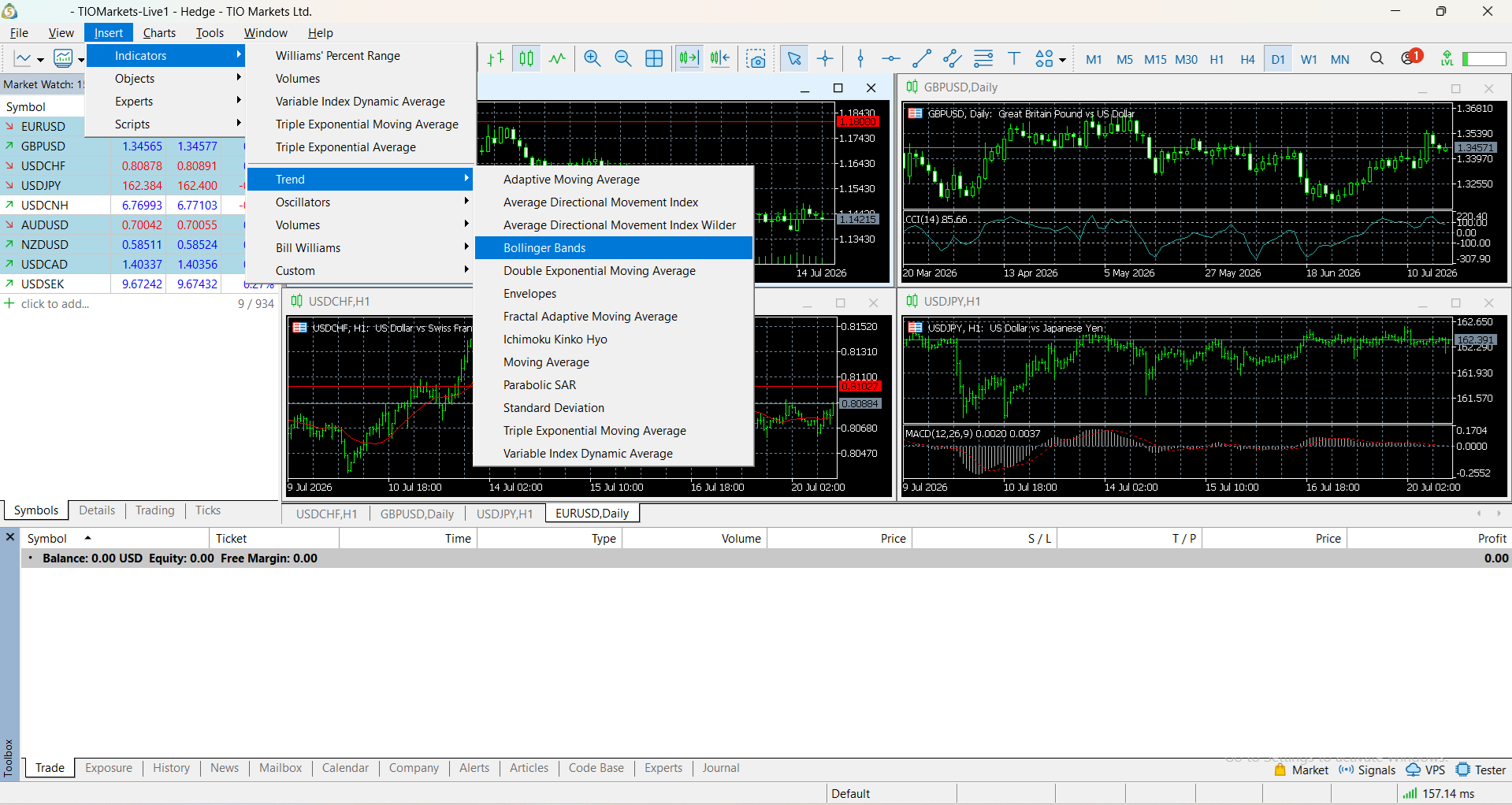1512x805 pixels.
Task: Click connection status 157.14 ms indicator
Action: point(1439,793)
